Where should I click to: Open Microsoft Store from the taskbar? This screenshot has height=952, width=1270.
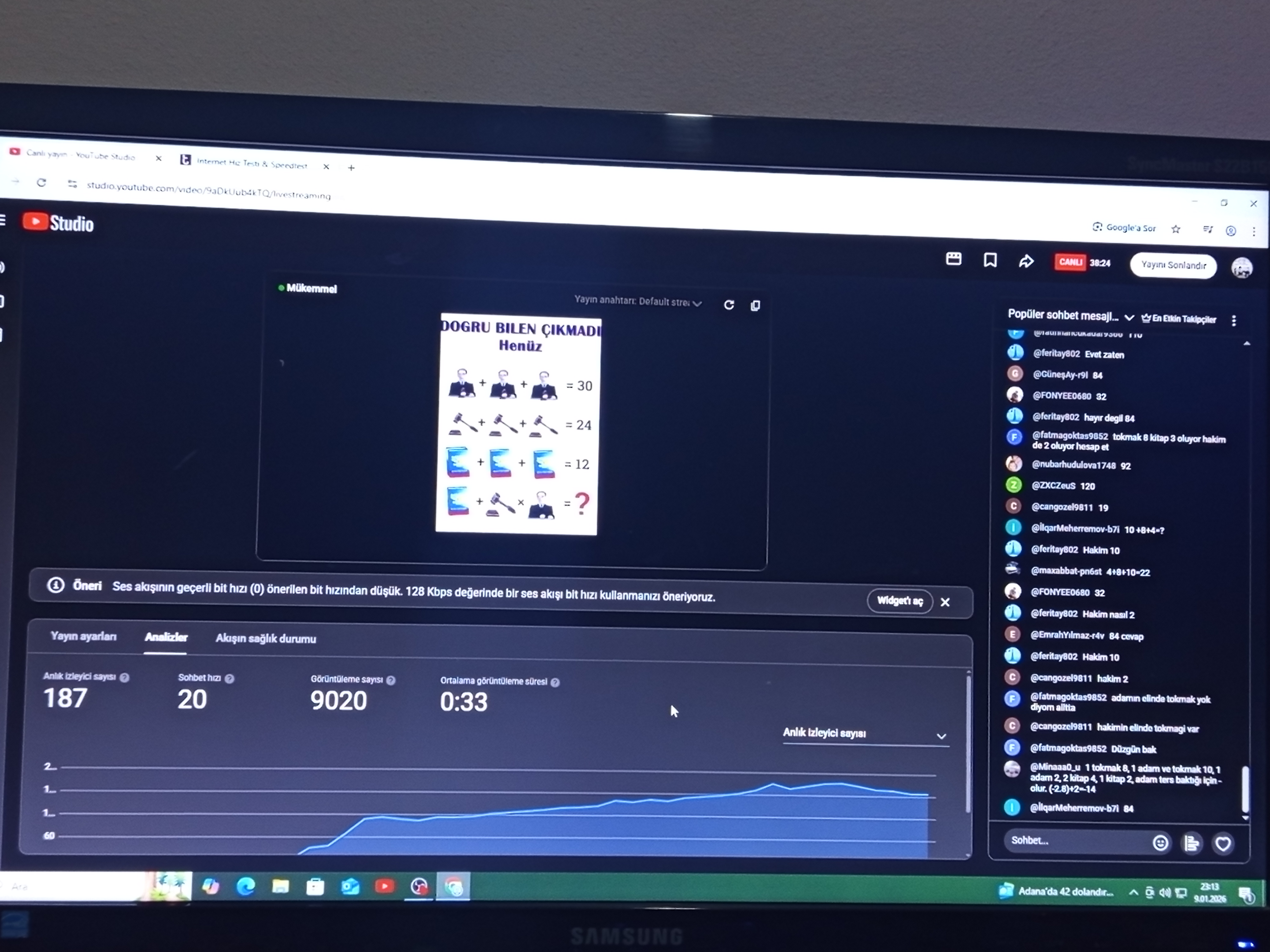315,887
